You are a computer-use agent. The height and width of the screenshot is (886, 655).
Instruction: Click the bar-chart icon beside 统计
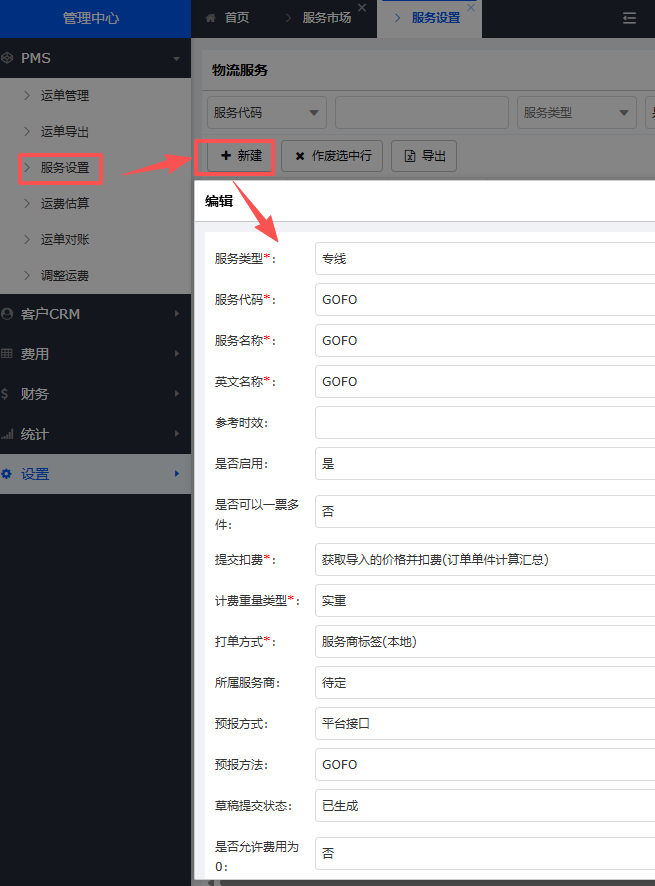[8, 434]
